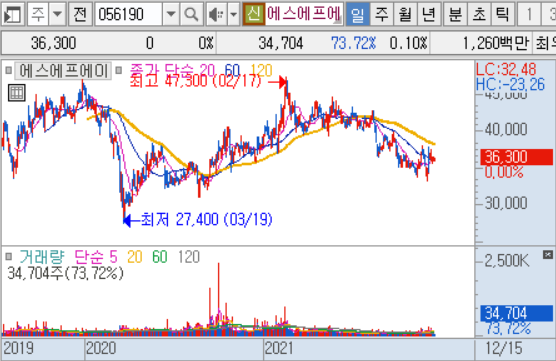
Task: Select the 년 yearly chart tab
Action: tap(429, 14)
